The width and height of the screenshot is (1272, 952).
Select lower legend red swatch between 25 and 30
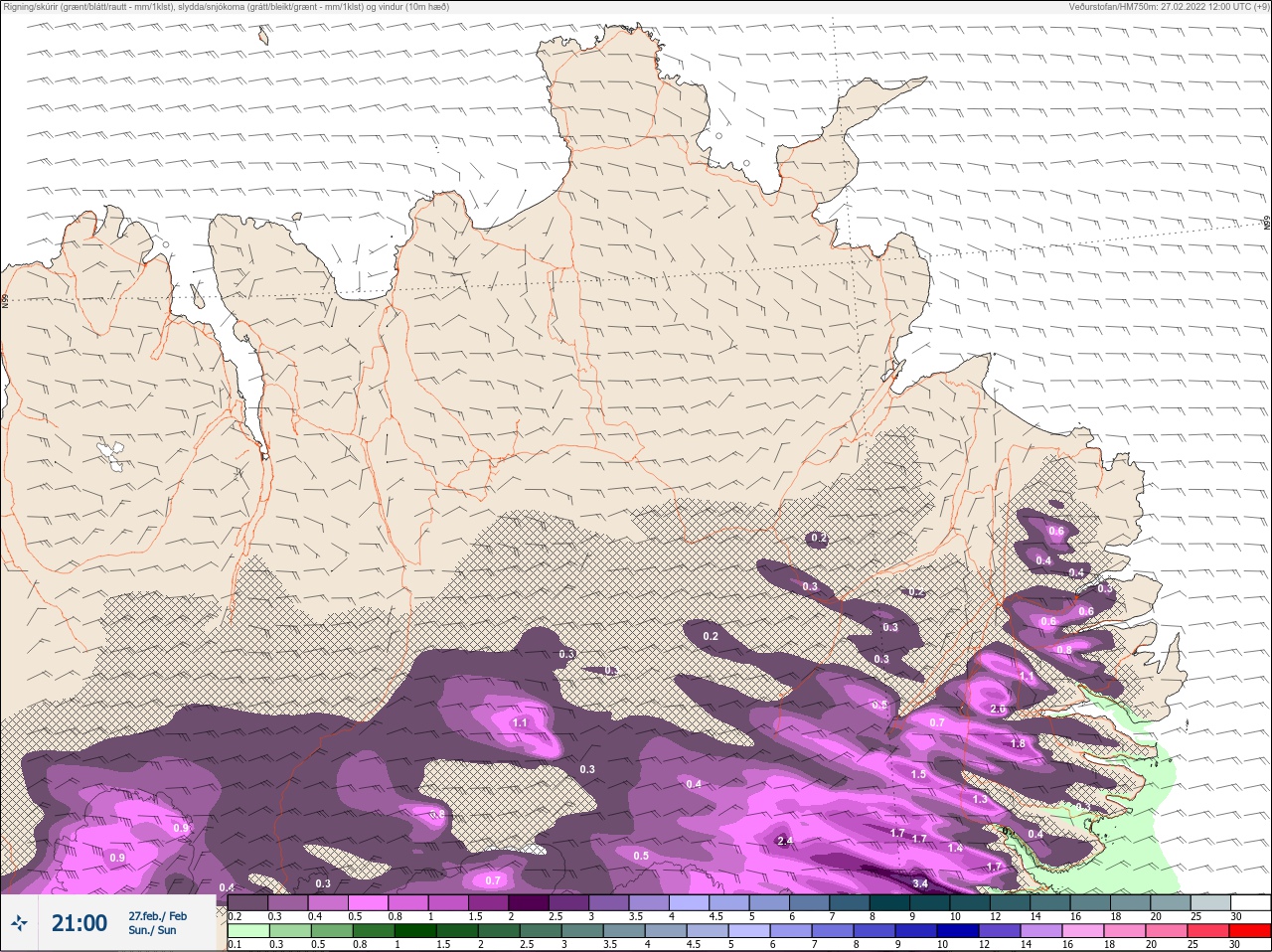[x=1208, y=931]
